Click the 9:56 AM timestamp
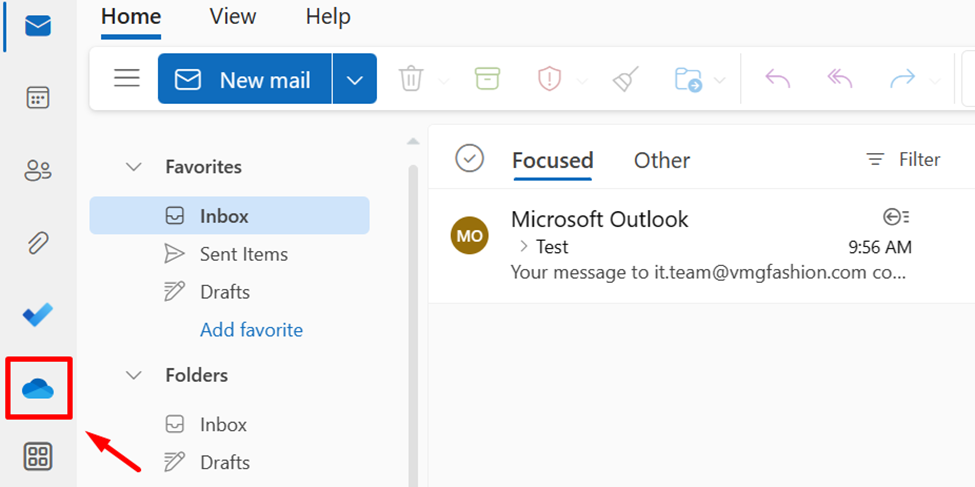The width and height of the screenshot is (975, 487). click(880, 248)
